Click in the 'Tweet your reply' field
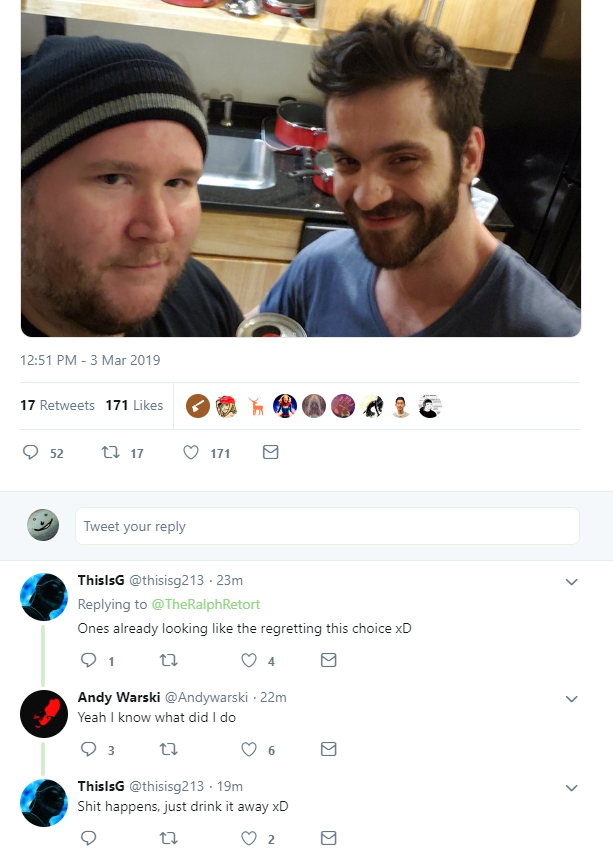This screenshot has width=613, height=855. coord(327,526)
